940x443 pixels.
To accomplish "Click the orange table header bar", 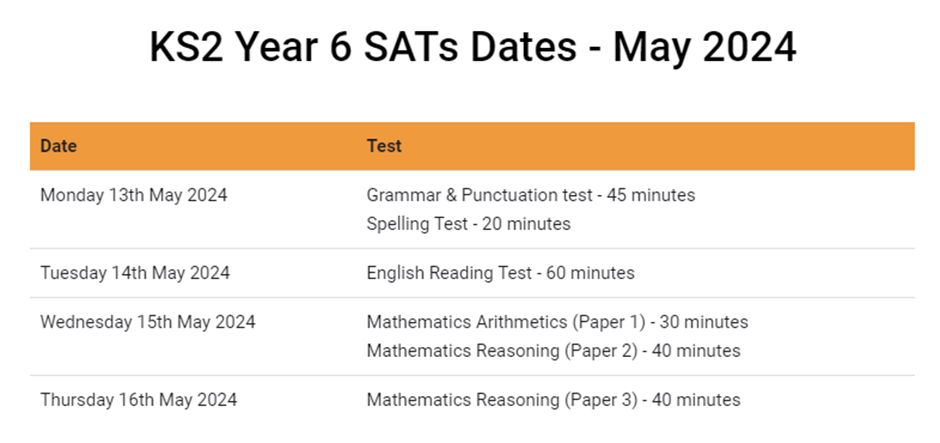I will (x=472, y=146).
